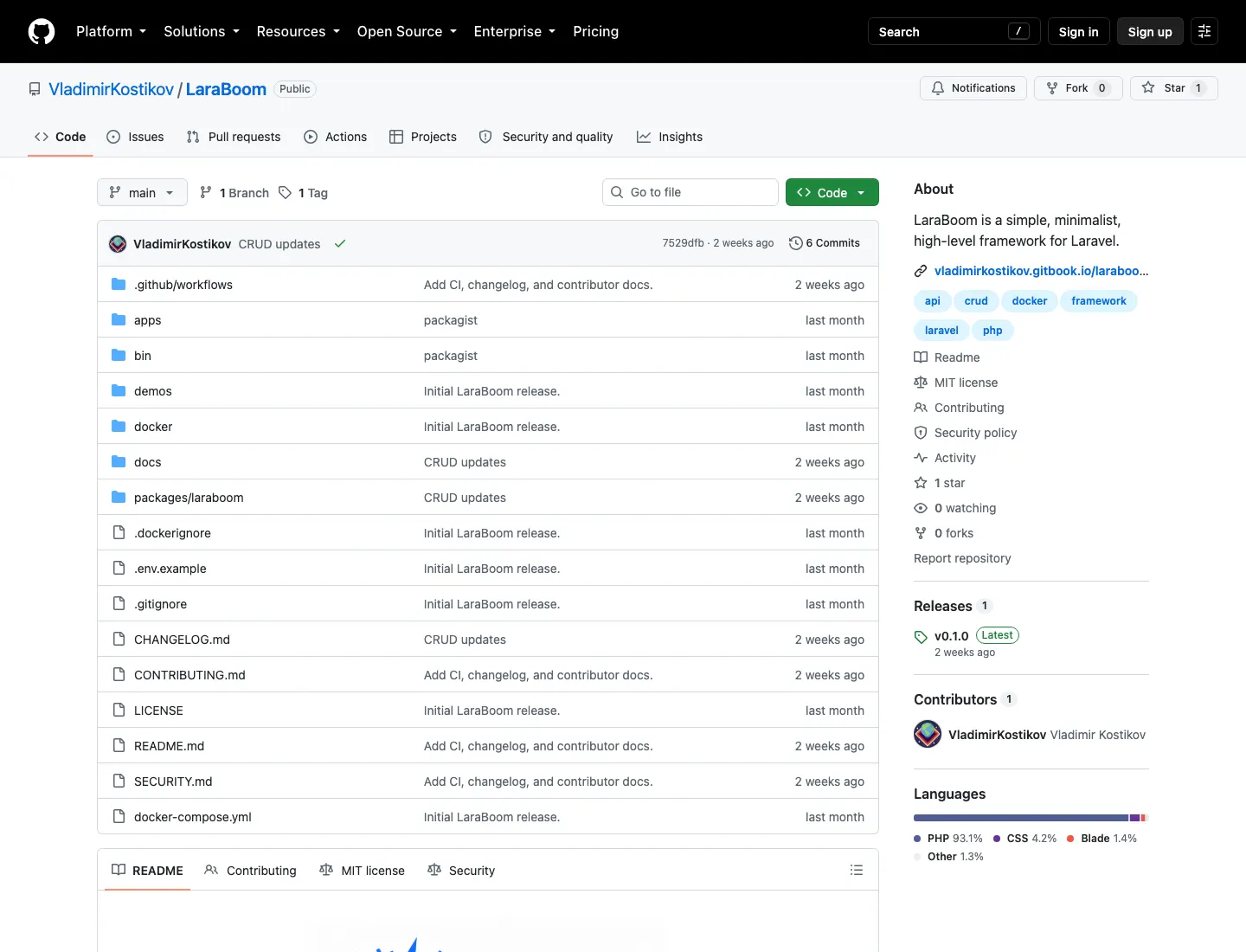Image resolution: width=1246 pixels, height=952 pixels.
Task: Focus the header Search field
Action: pyautogui.click(x=954, y=31)
